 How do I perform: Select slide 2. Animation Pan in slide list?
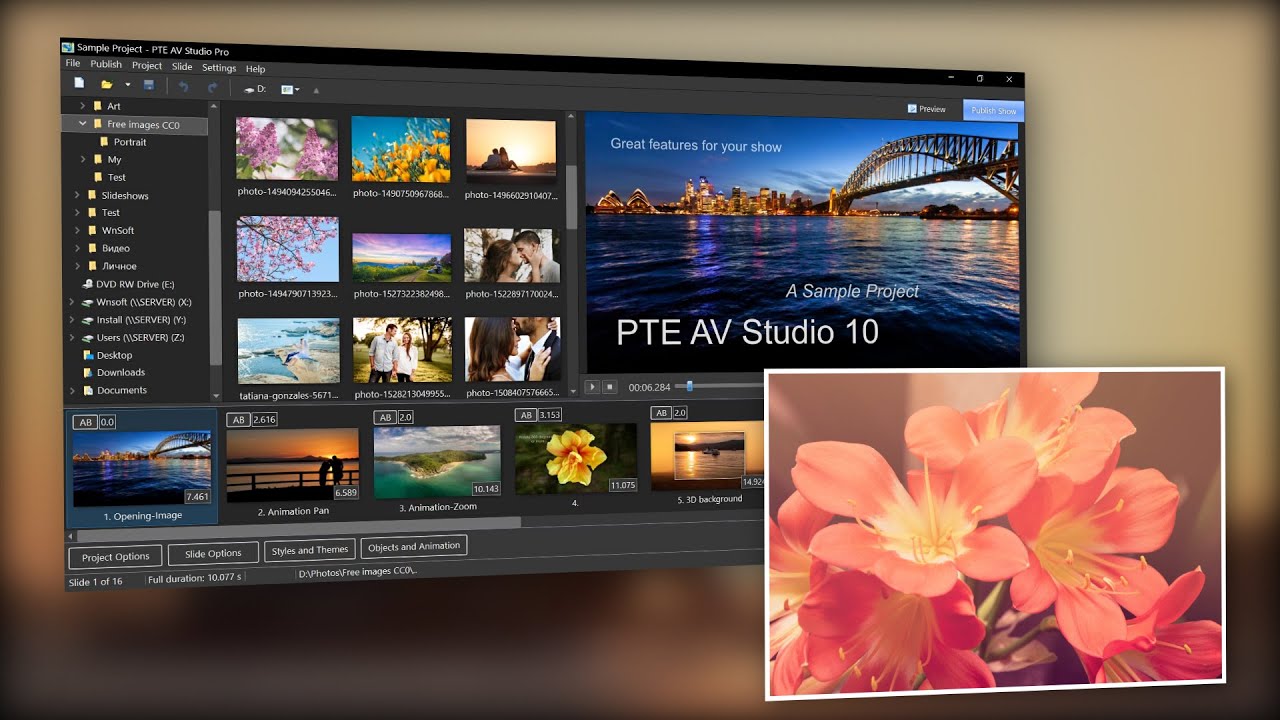click(293, 466)
